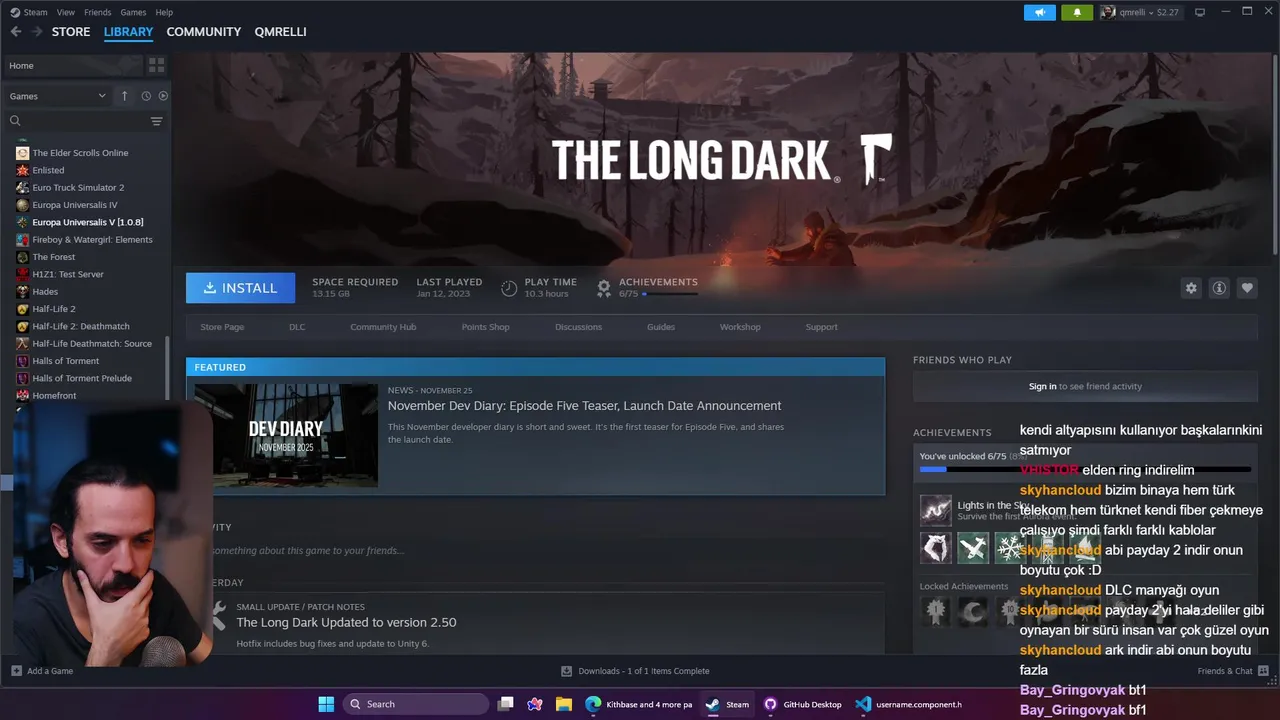Open the Games menu
Image resolution: width=1280 pixels, height=720 pixels.
[133, 12]
